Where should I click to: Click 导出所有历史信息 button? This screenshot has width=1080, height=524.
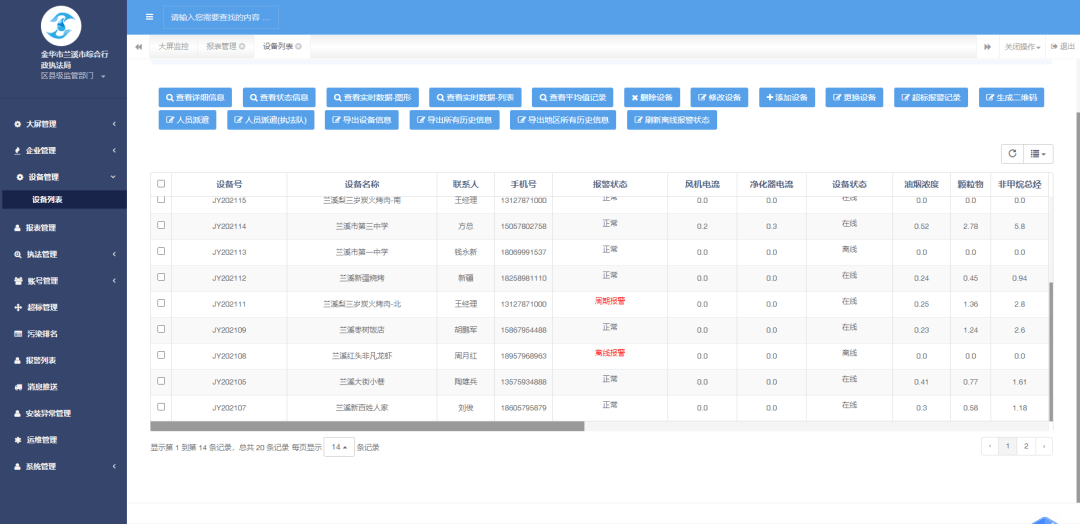coord(455,120)
